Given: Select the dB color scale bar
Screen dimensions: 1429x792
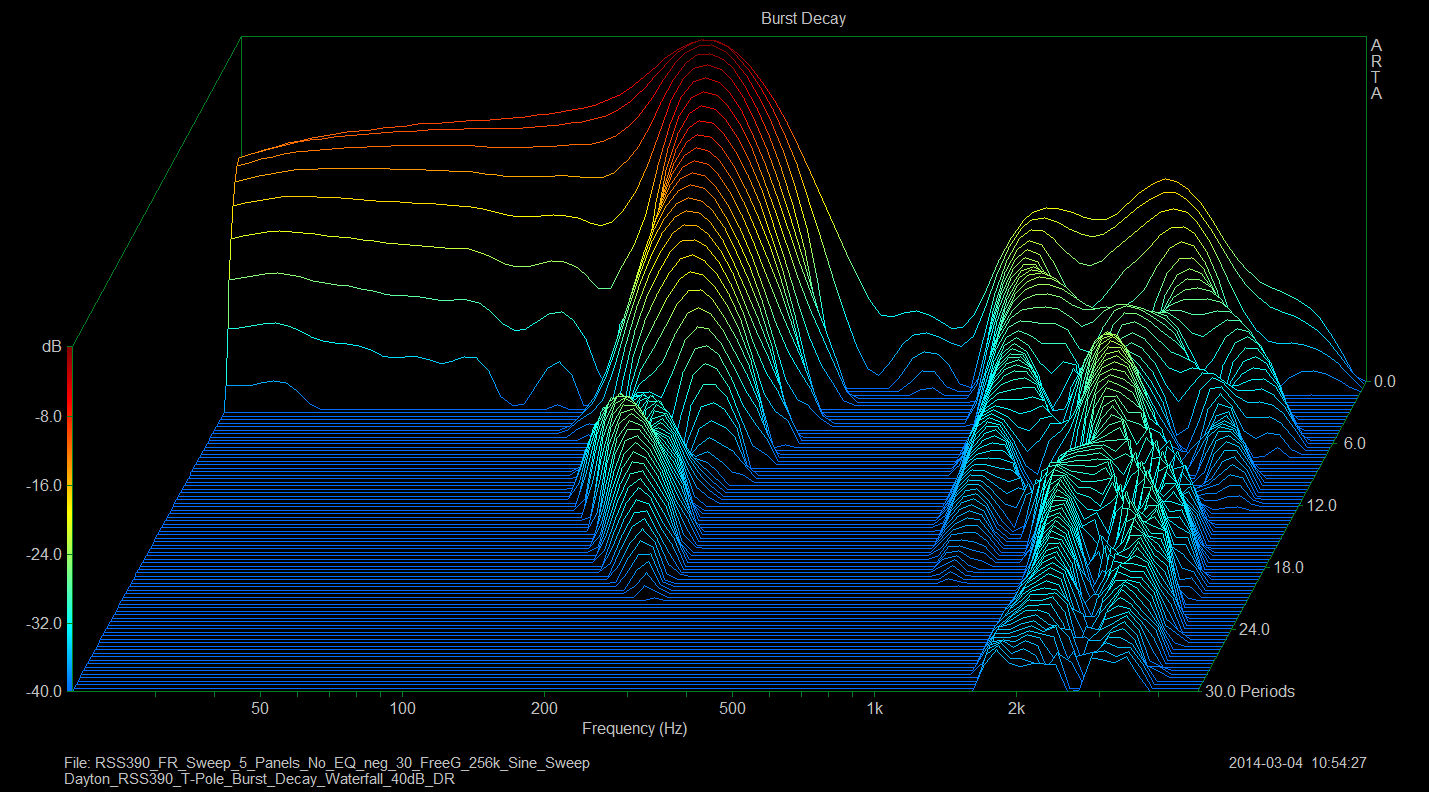Looking at the screenshot, I should click(69, 518).
